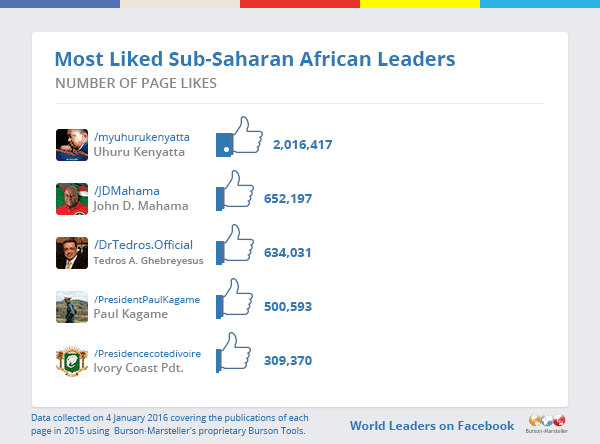Click the thumbs-up icon beside Uhuru Kenyatta

(x=240, y=137)
